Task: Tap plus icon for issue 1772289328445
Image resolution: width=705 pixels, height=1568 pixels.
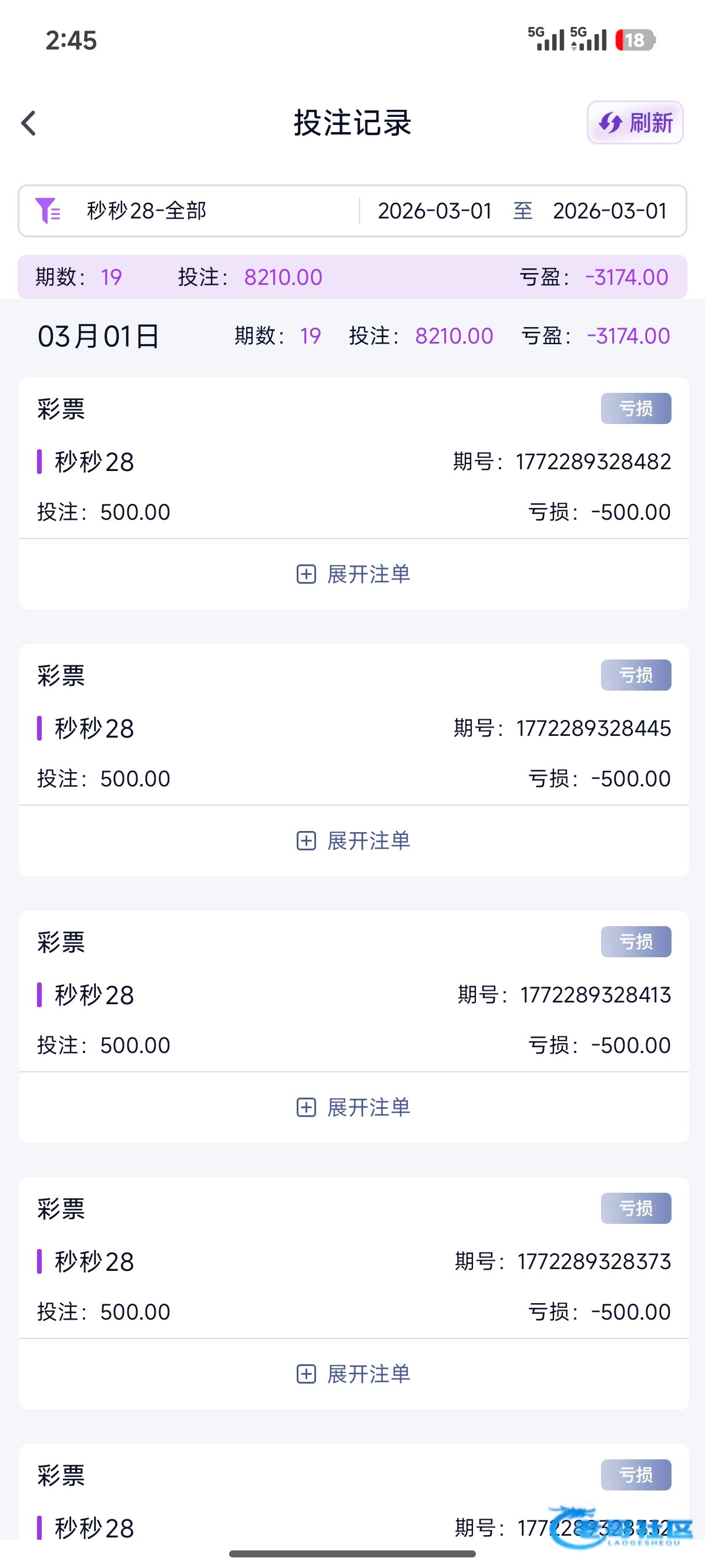Action: click(305, 840)
